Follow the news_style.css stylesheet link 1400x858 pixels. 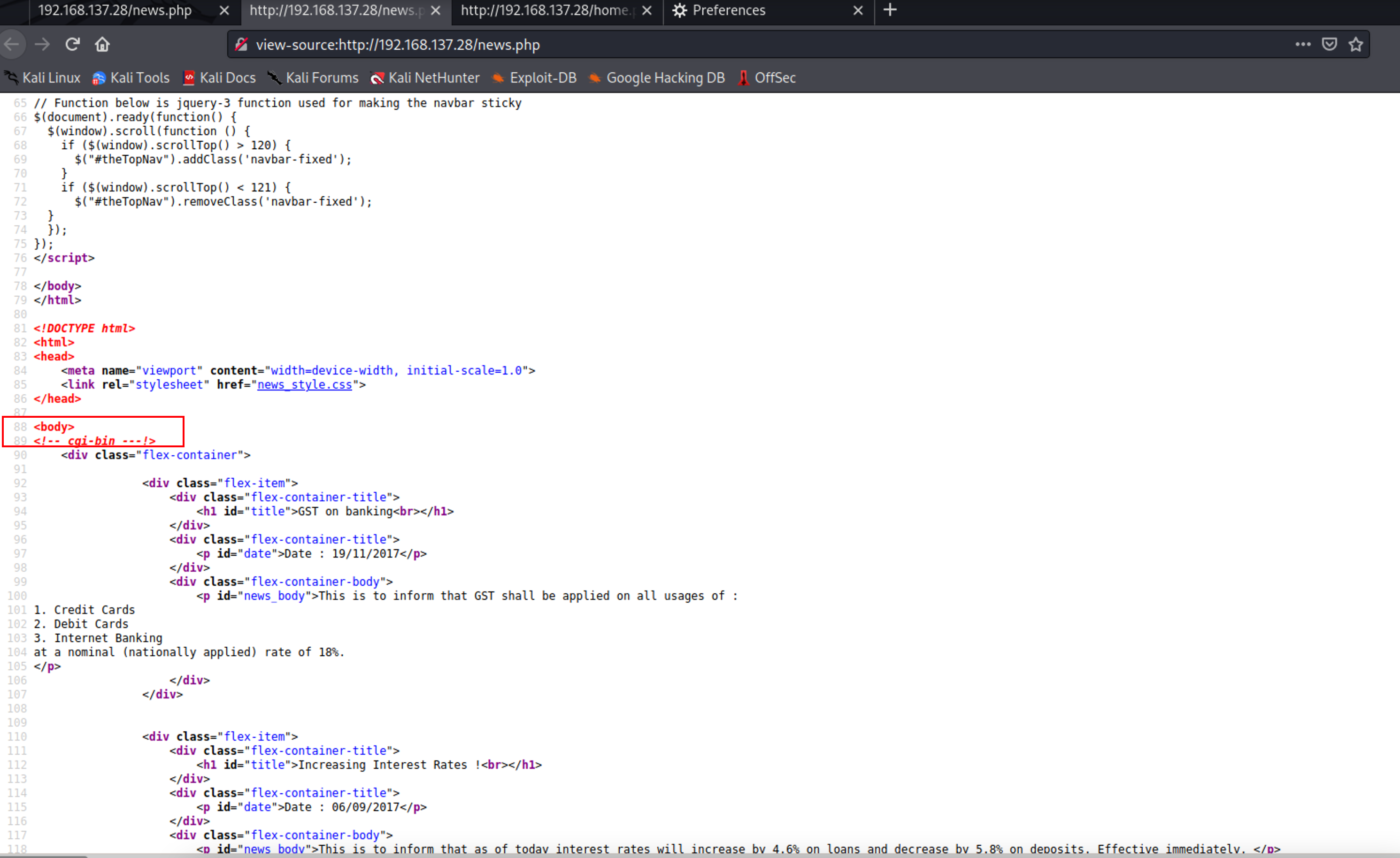pos(305,385)
